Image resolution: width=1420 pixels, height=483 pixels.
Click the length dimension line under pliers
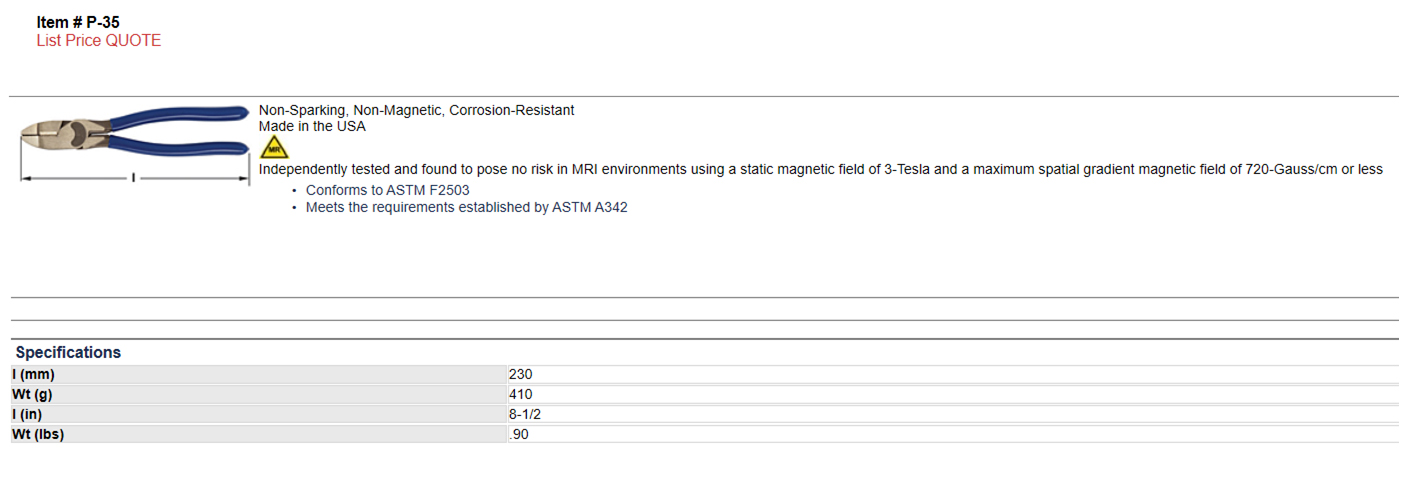(135, 179)
